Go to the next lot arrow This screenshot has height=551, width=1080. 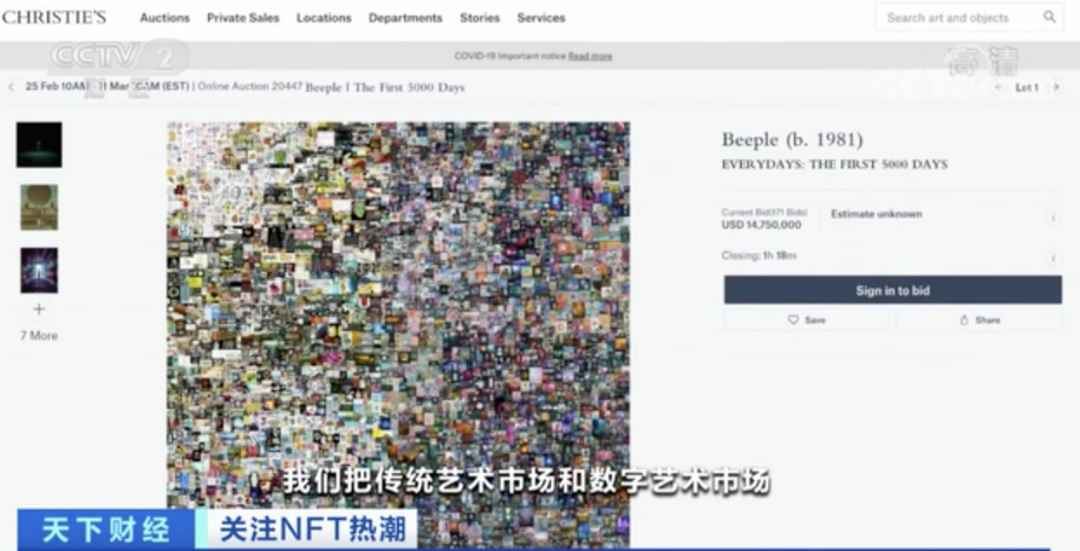point(1056,88)
